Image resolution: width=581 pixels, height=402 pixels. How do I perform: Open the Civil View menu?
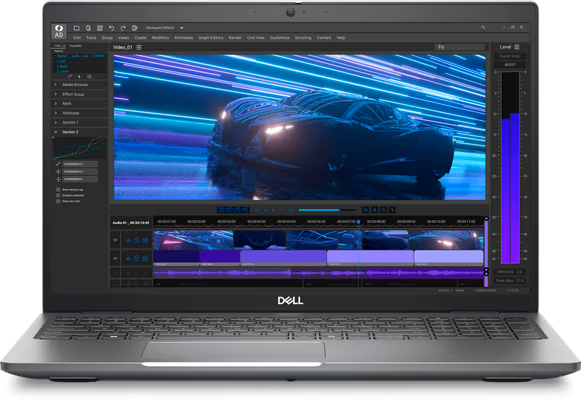click(x=256, y=38)
